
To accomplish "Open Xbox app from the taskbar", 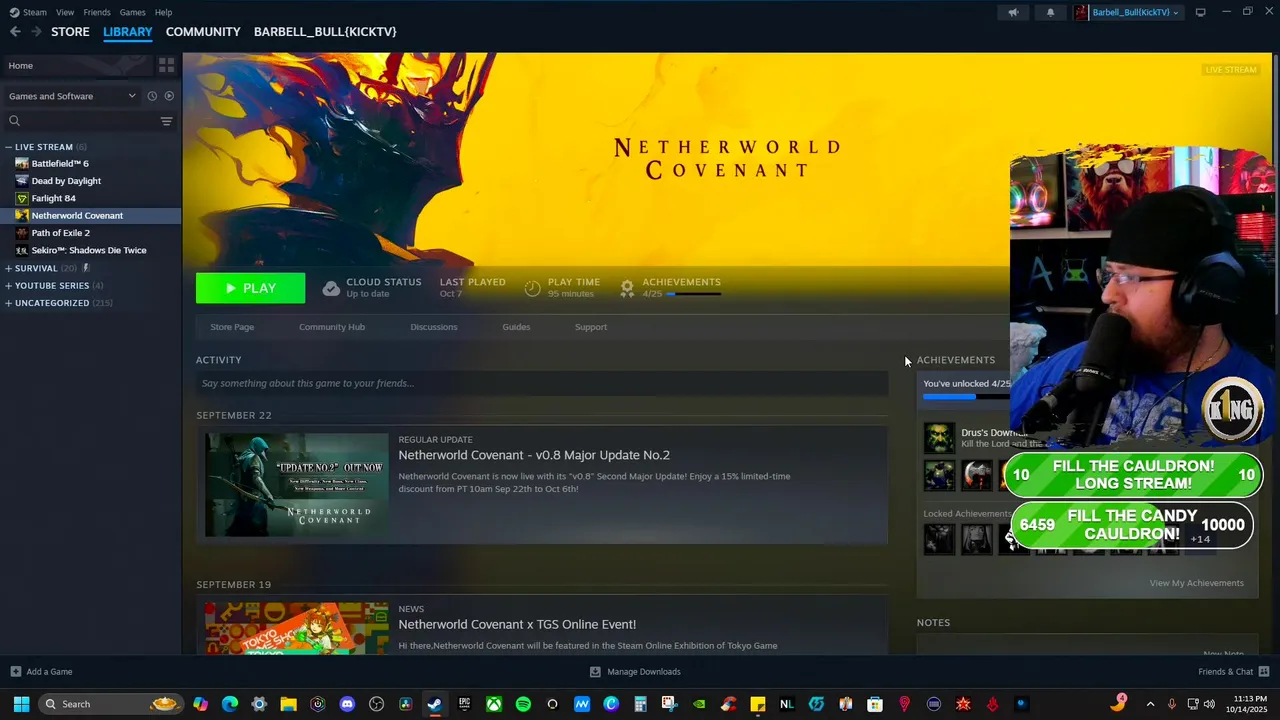I will tap(494, 704).
